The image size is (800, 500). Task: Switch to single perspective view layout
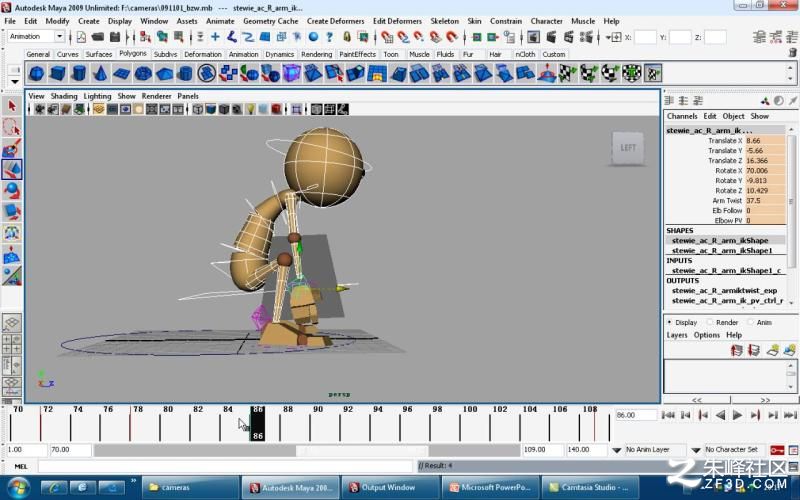coord(12,323)
